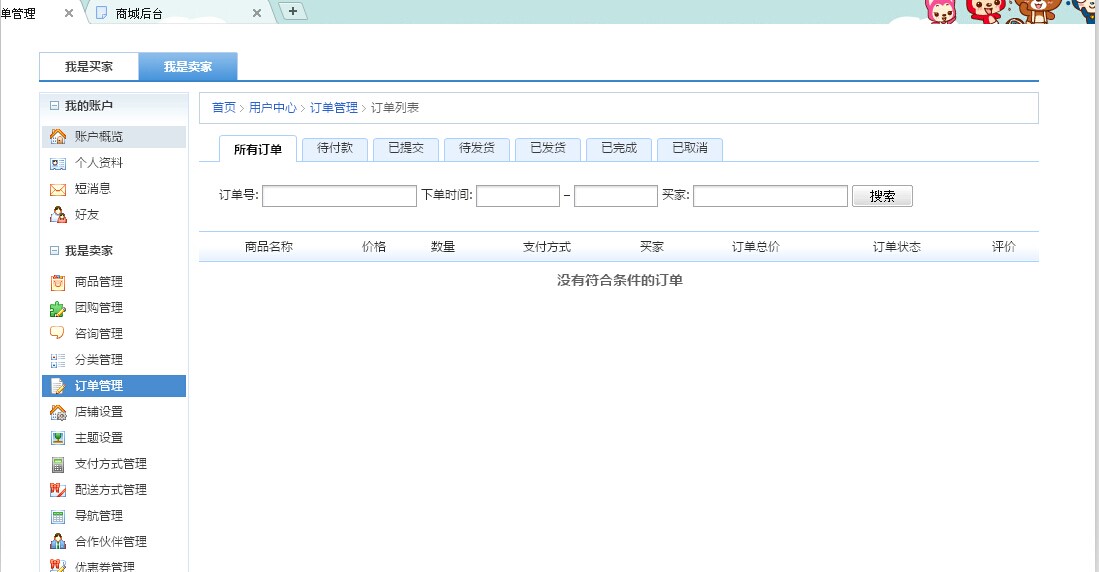Viewport: 1099px width, 572px height.
Task: Click the 配送方式管理 icon
Action: point(58,490)
